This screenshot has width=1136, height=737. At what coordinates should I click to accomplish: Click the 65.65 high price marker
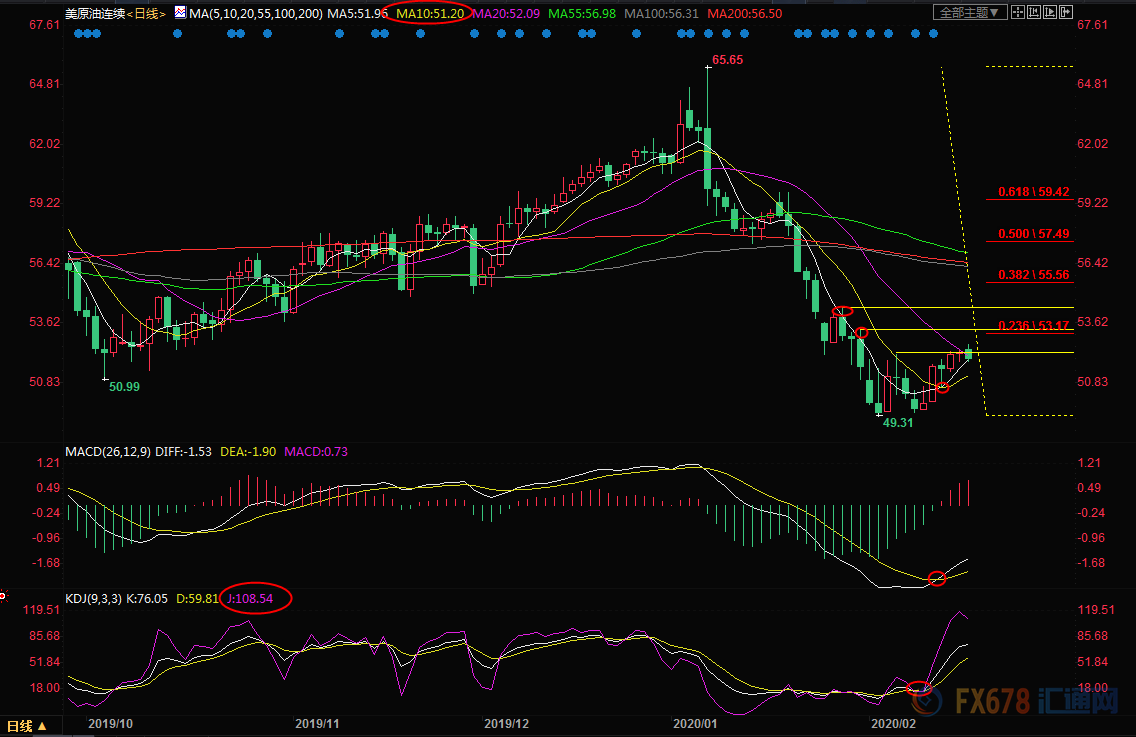tap(727, 60)
